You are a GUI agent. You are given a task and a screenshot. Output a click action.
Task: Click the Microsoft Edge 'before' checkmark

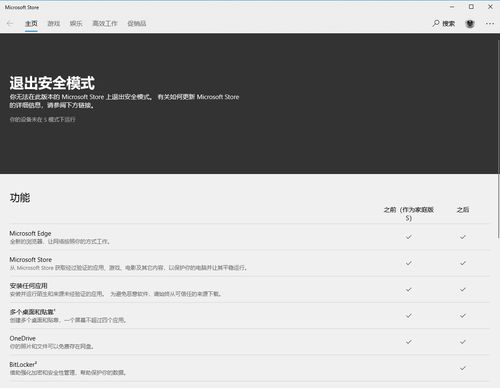point(409,237)
